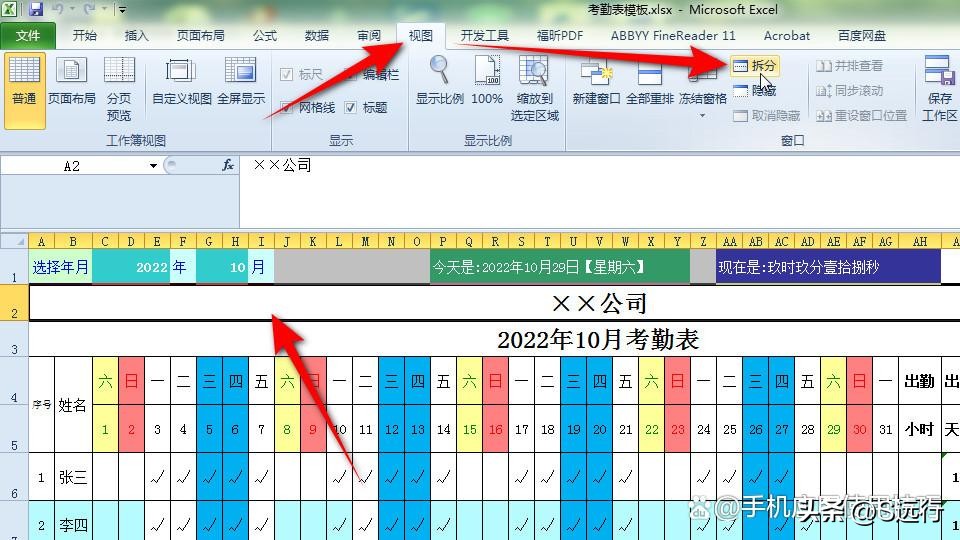Viewport: 960px width, 540px height.
Task: Switch to the Review (审阅) tab
Action: (369, 36)
